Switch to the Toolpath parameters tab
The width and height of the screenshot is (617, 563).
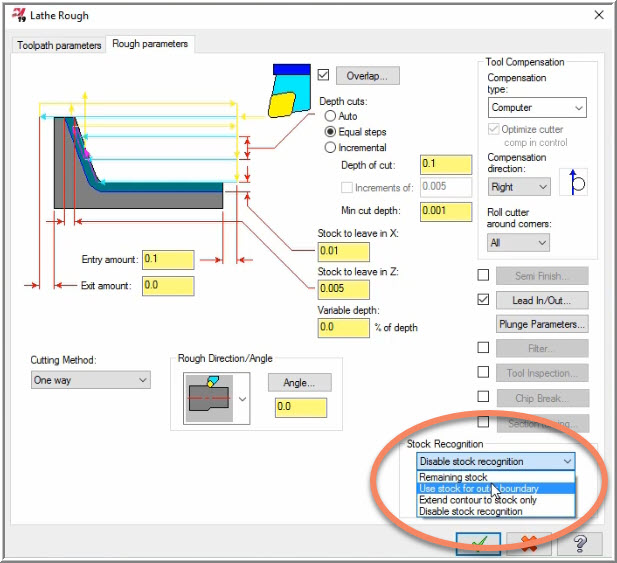point(59,45)
